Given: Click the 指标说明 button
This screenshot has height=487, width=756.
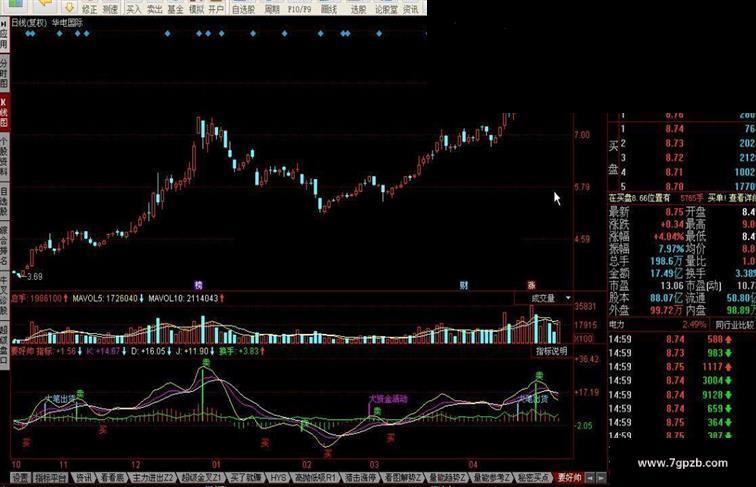Looking at the screenshot, I should tap(552, 352).
